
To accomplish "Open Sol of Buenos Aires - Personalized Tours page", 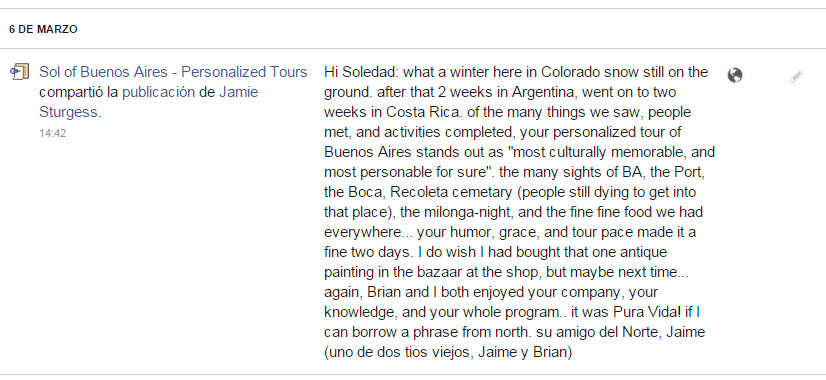I will click(x=173, y=72).
